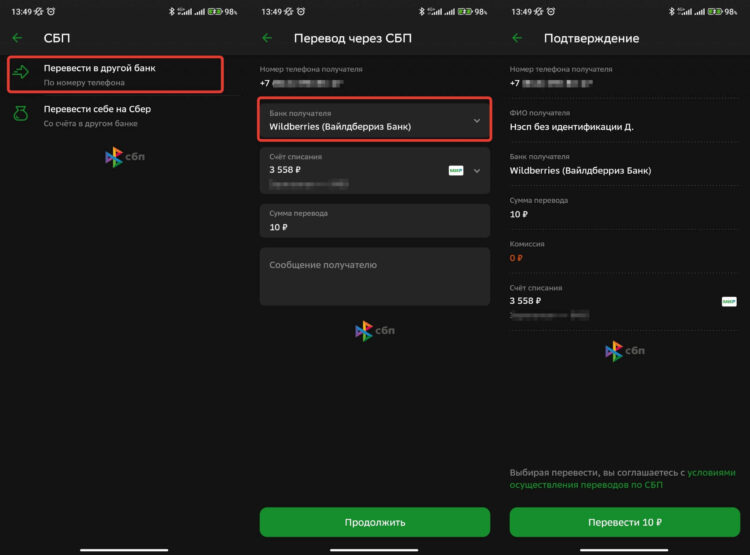
Task: Tap the Bluetooth icon on the middle screen status bar
Action: [421, 11]
